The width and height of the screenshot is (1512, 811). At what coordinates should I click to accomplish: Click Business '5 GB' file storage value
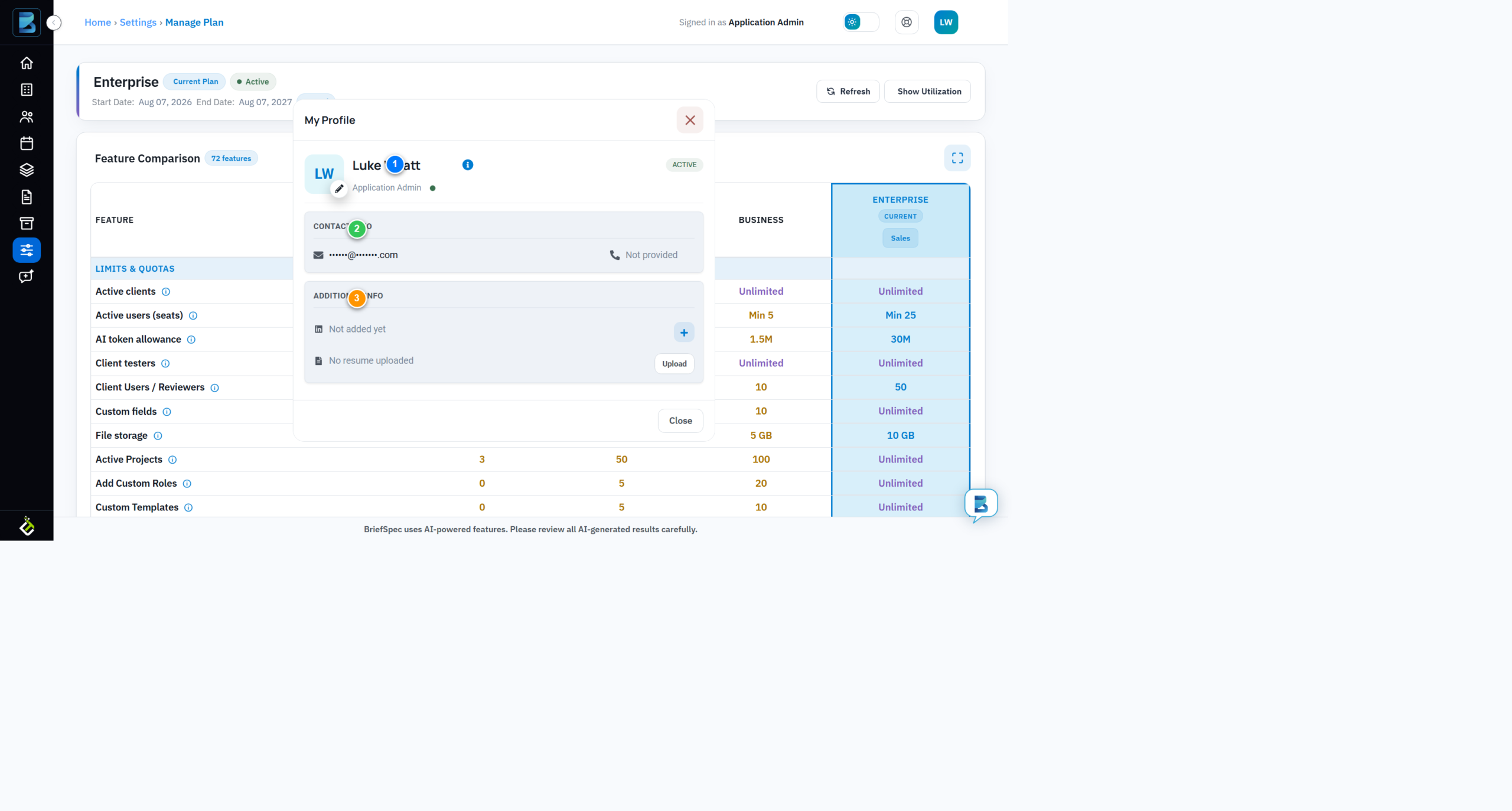click(x=761, y=435)
